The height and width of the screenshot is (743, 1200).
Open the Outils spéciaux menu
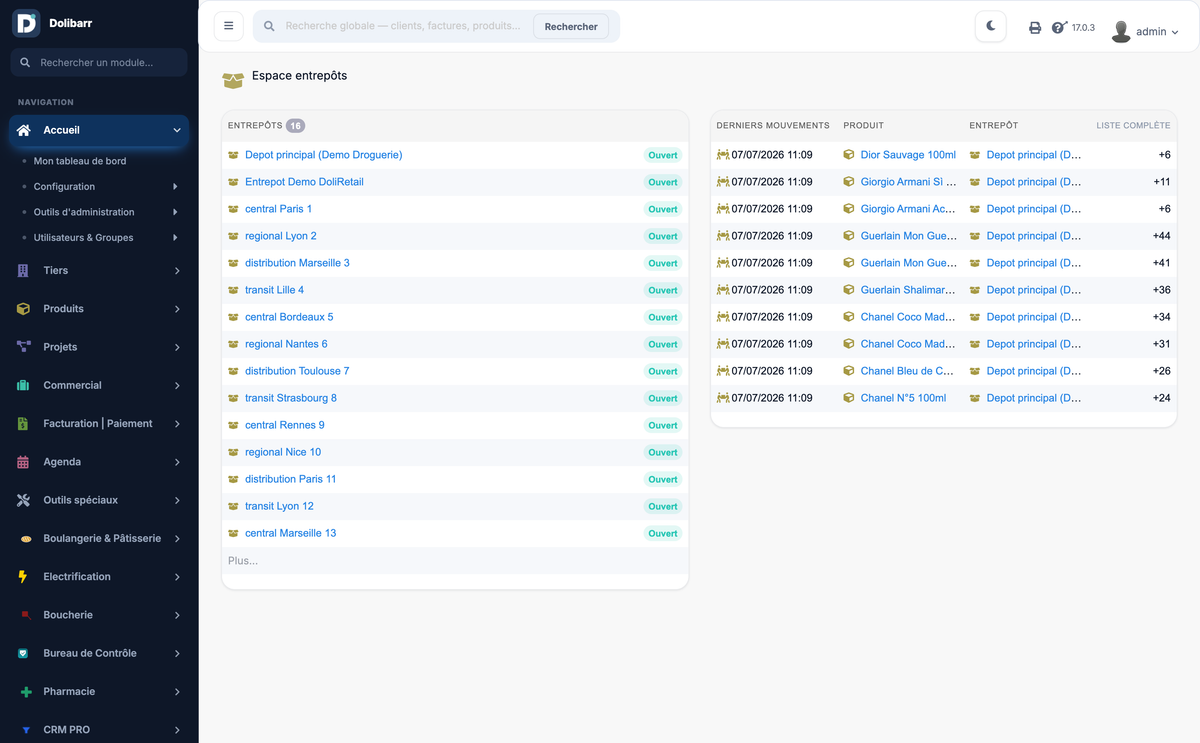tap(99, 500)
